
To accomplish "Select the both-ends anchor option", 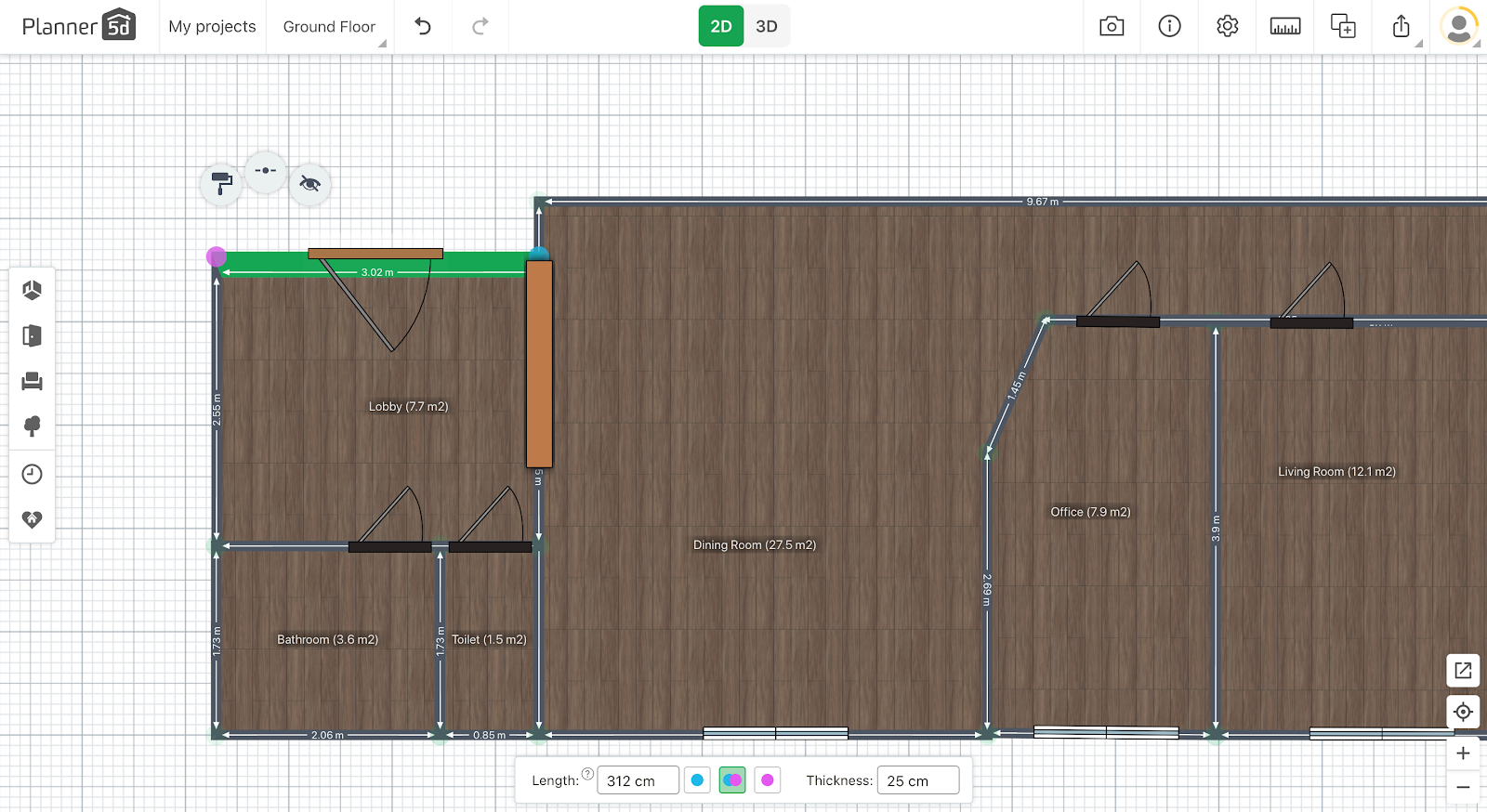I will (x=732, y=780).
